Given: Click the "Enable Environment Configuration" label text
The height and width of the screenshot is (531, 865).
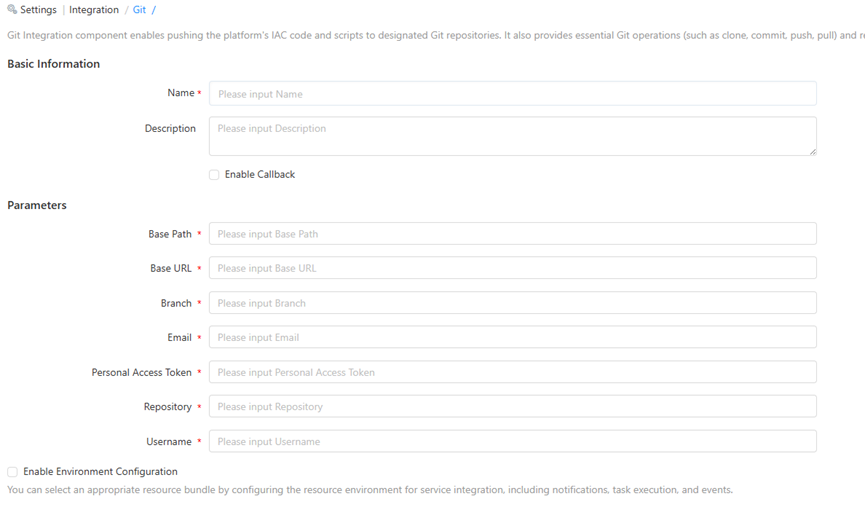Looking at the screenshot, I should [x=100, y=472].
